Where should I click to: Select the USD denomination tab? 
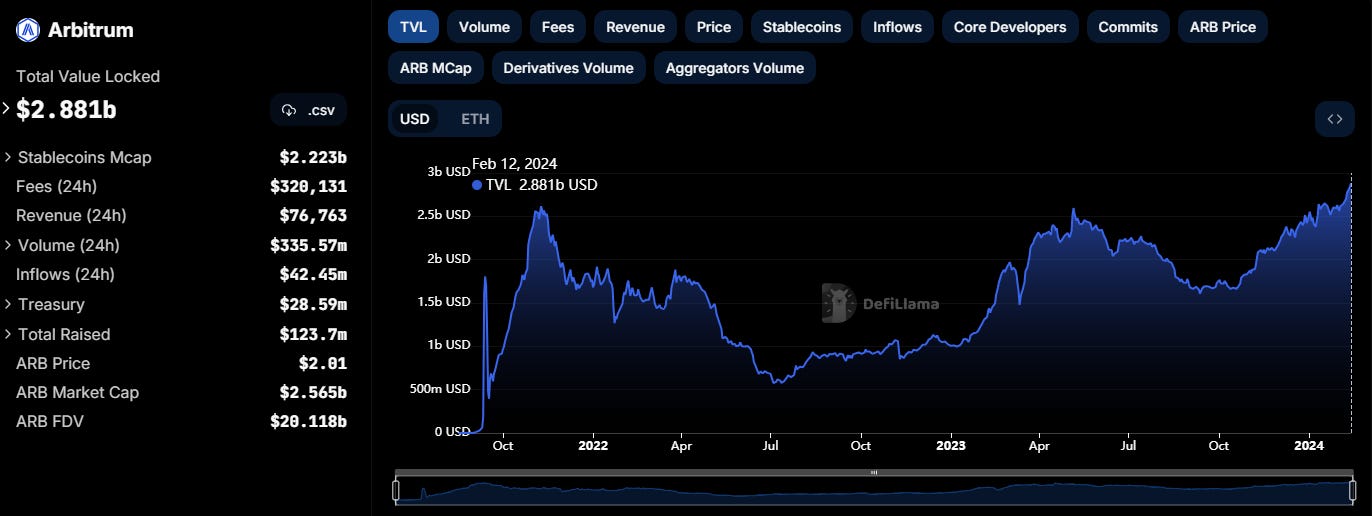415,119
